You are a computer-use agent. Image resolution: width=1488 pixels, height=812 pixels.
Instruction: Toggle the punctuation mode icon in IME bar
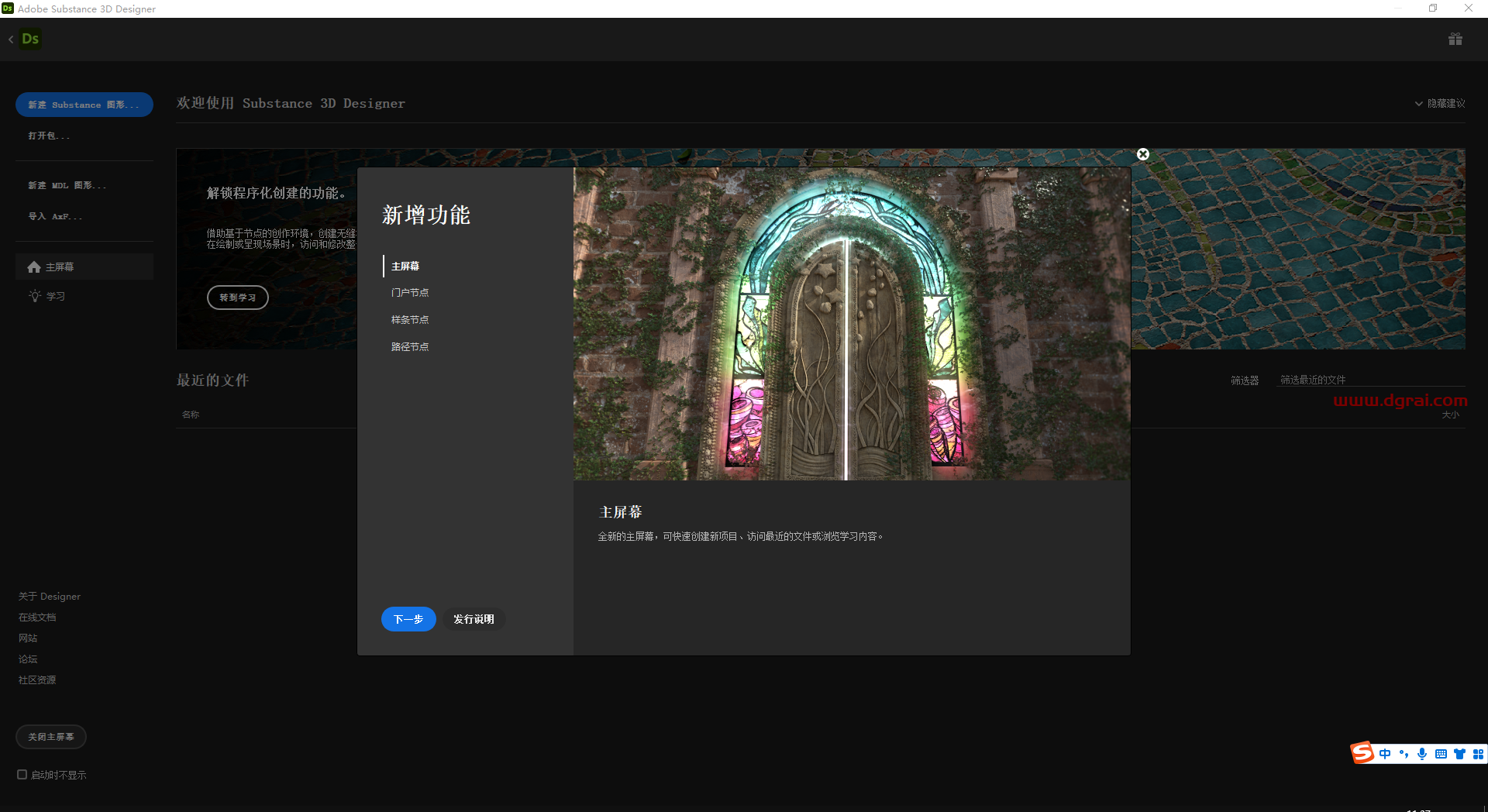(x=1404, y=754)
